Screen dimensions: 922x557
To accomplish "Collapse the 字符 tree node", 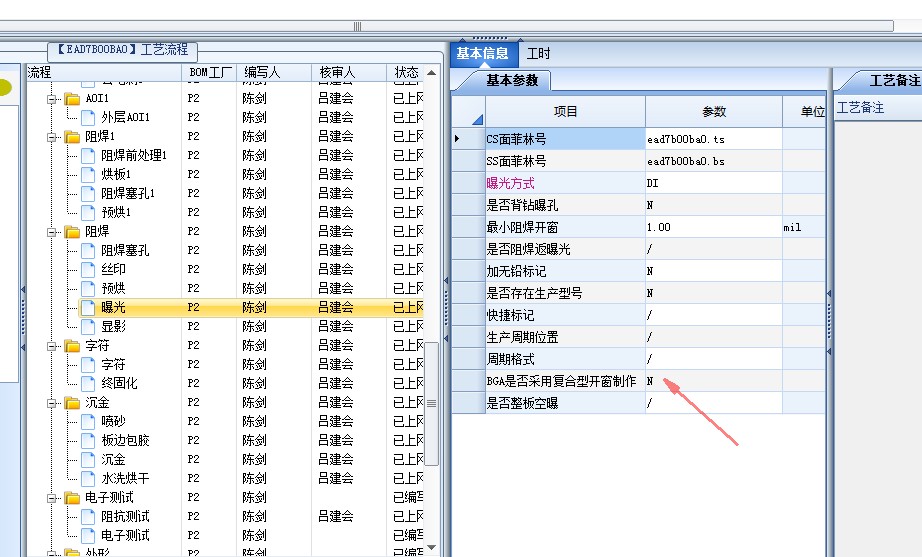I will 52,346.
